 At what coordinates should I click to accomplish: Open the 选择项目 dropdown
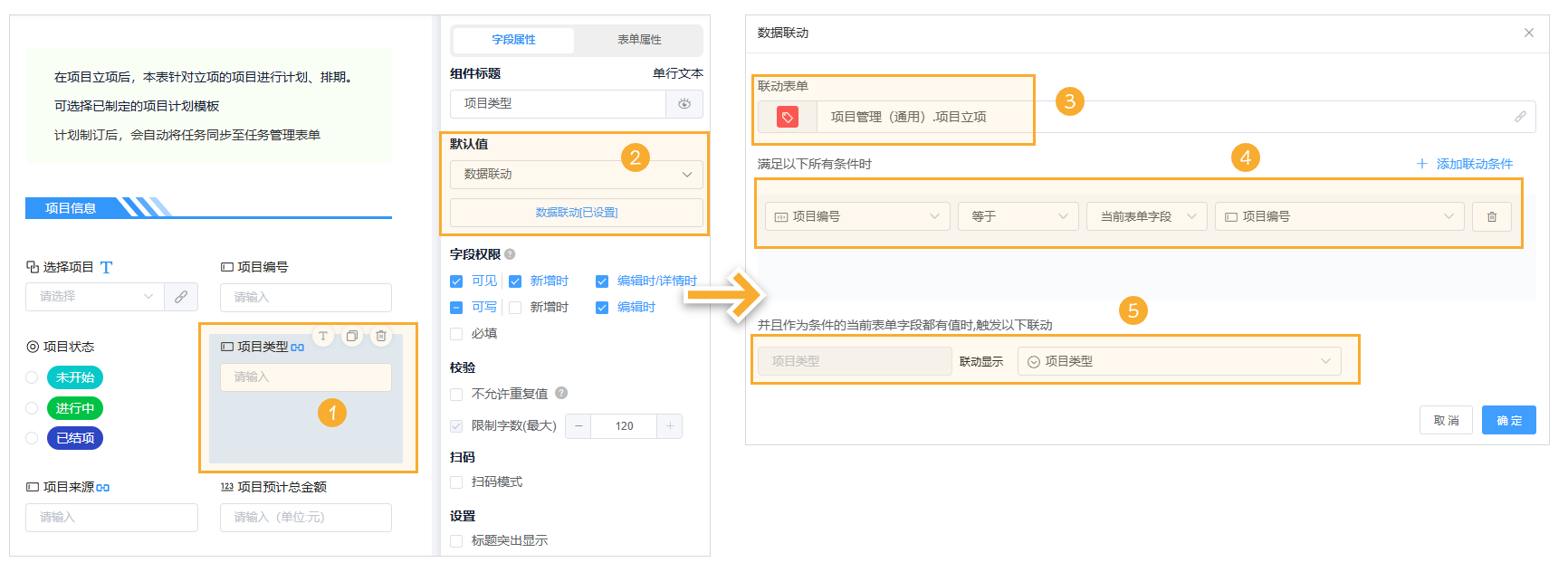[x=95, y=296]
